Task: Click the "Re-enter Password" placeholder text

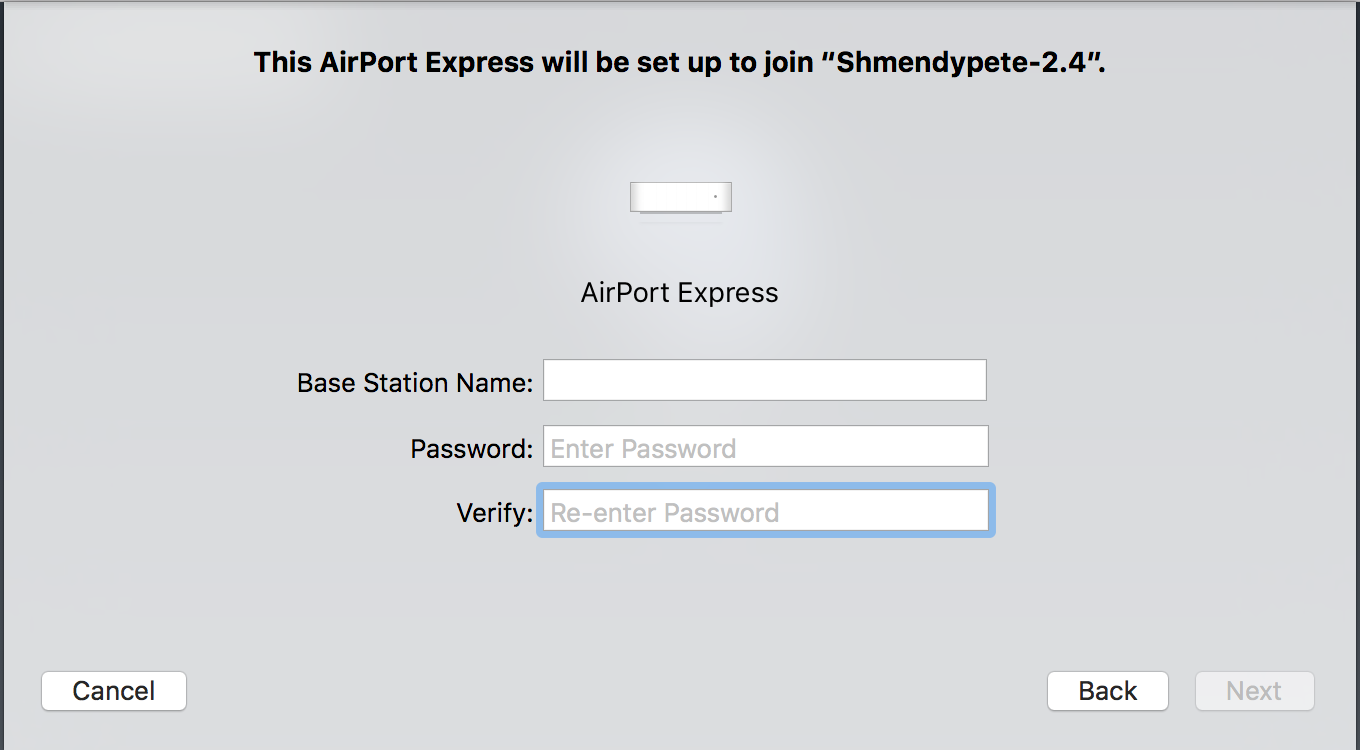Action: pyautogui.click(x=664, y=513)
